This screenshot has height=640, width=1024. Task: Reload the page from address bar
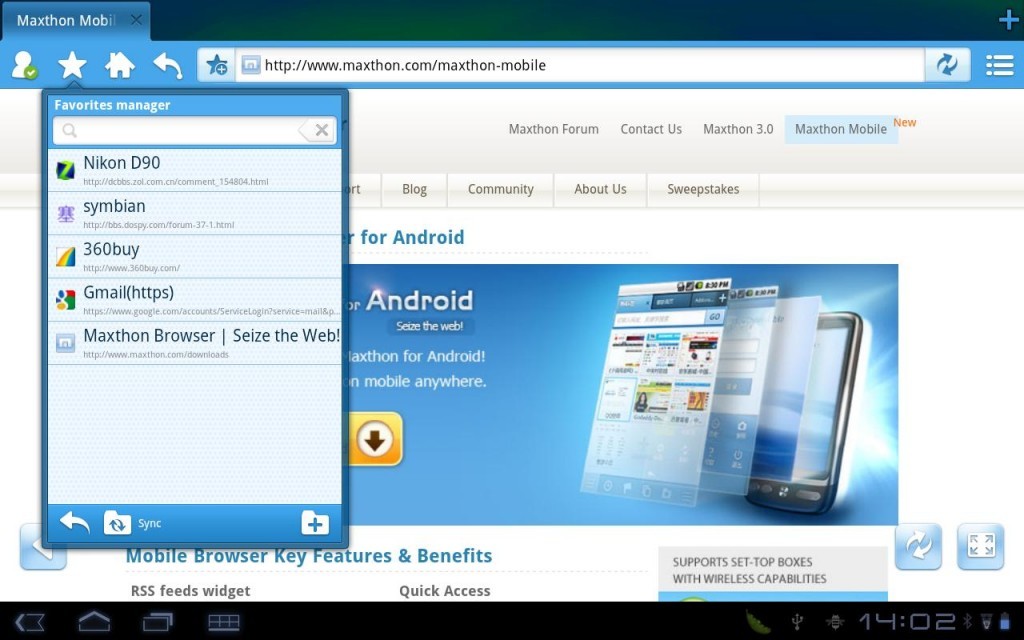pyautogui.click(x=947, y=65)
